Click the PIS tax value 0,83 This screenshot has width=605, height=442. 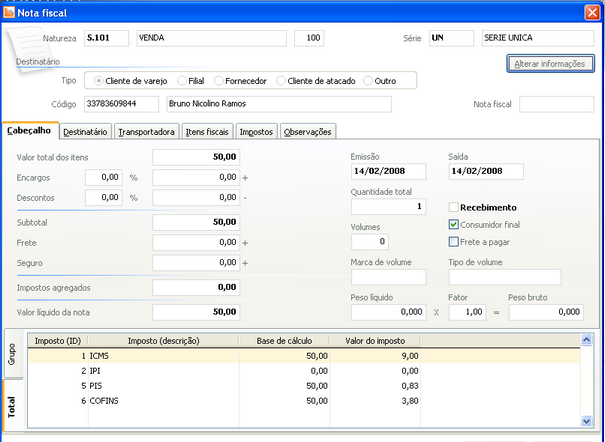[x=410, y=386]
